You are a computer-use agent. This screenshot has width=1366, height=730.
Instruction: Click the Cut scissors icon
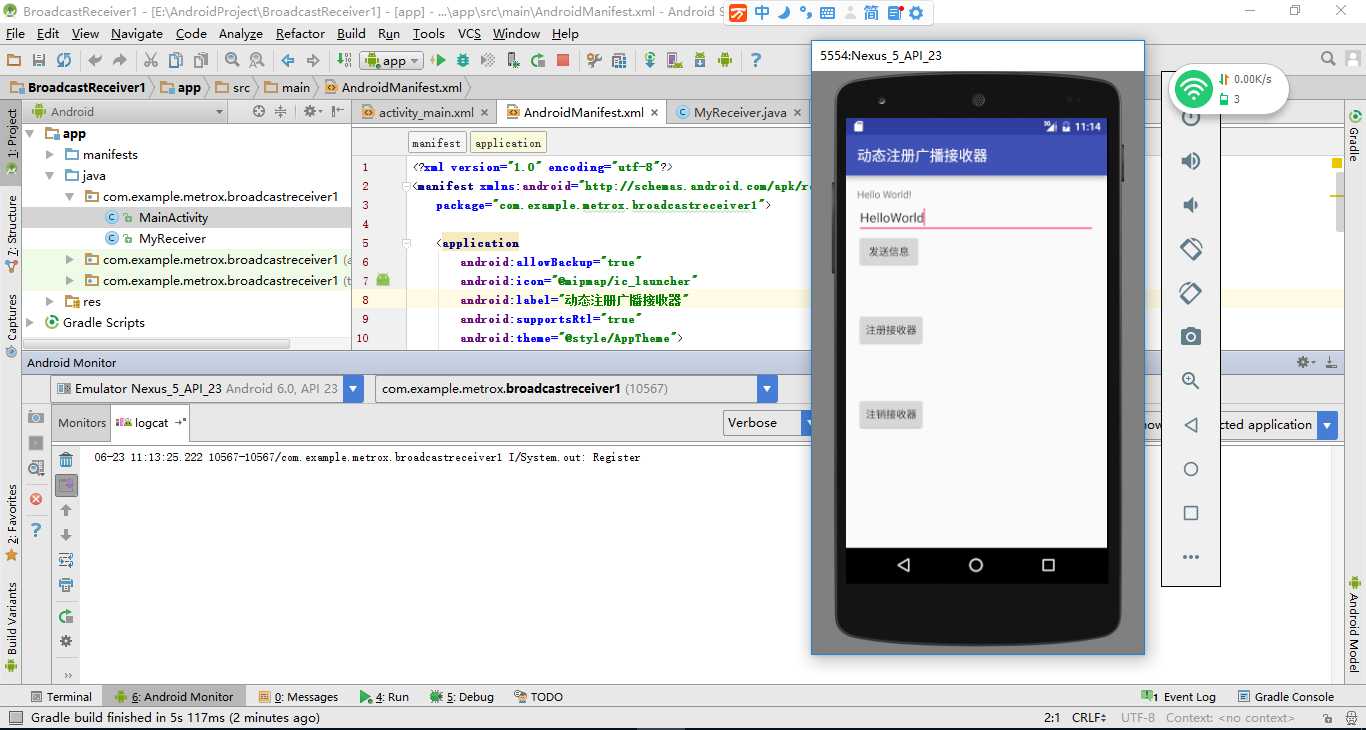pos(150,61)
